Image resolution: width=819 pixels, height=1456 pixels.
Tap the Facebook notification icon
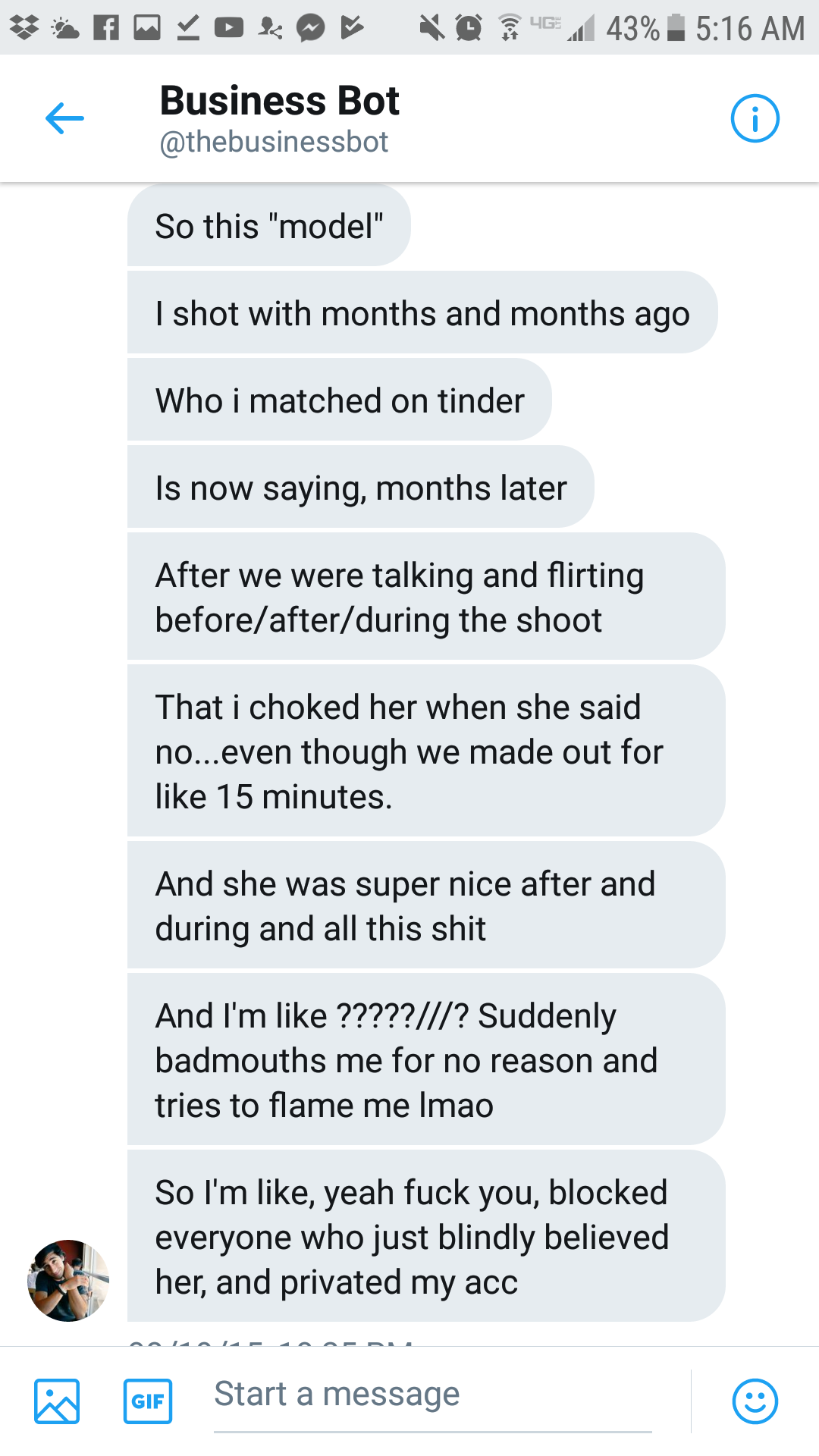pos(105,28)
